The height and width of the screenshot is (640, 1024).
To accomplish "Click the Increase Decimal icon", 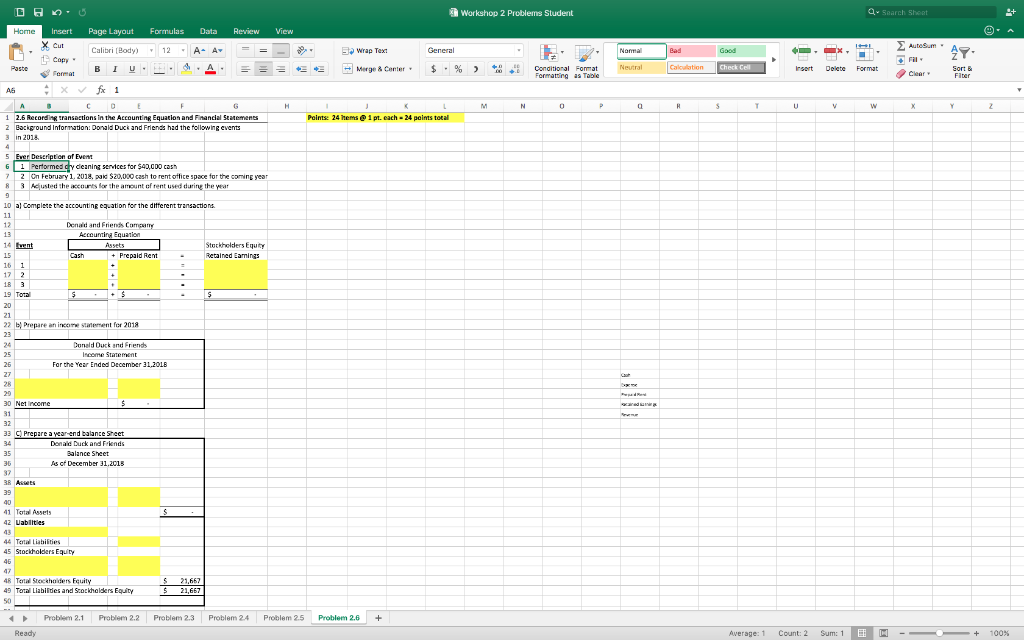I will click(497, 70).
